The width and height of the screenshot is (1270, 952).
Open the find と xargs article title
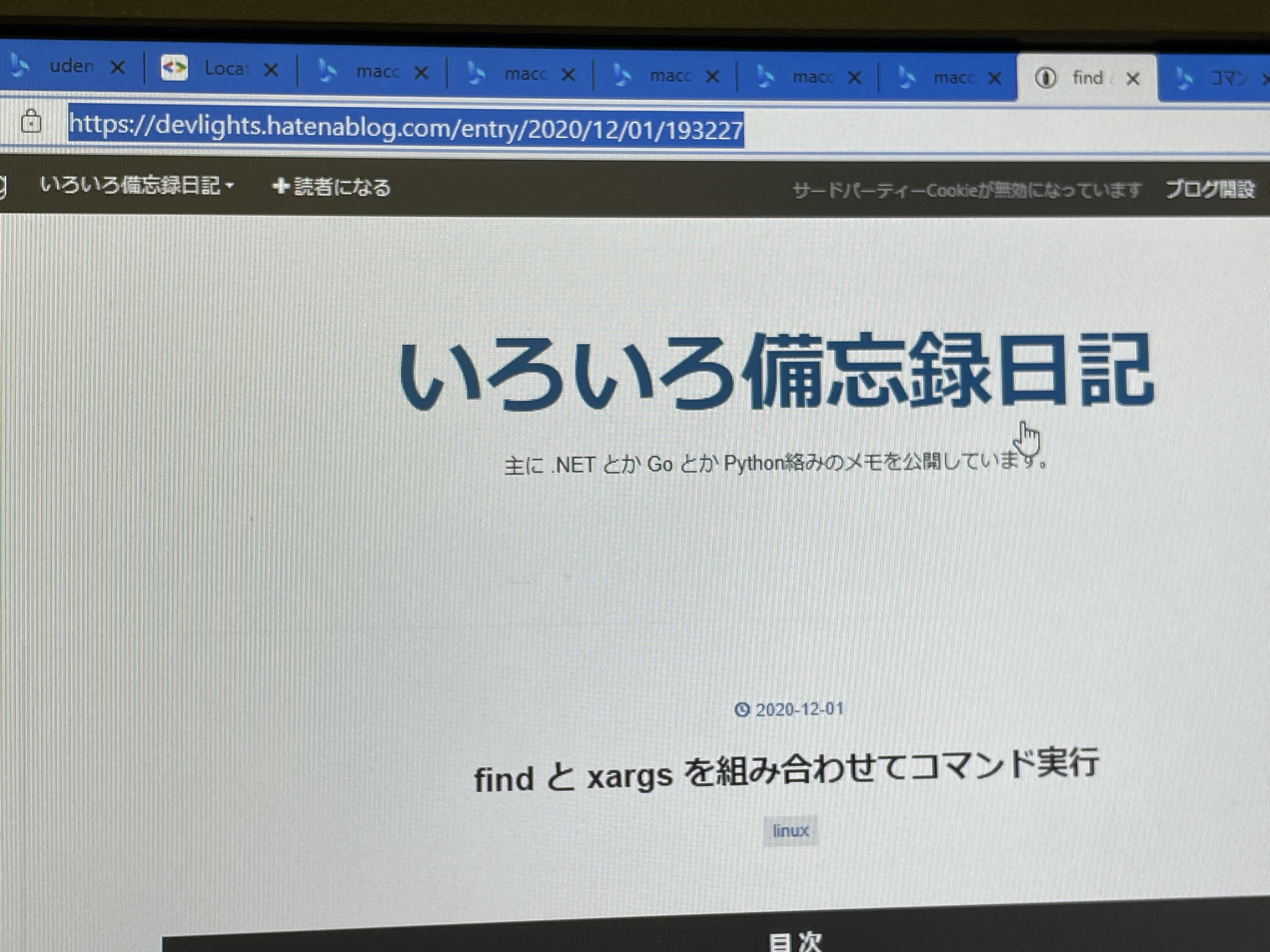[786, 771]
